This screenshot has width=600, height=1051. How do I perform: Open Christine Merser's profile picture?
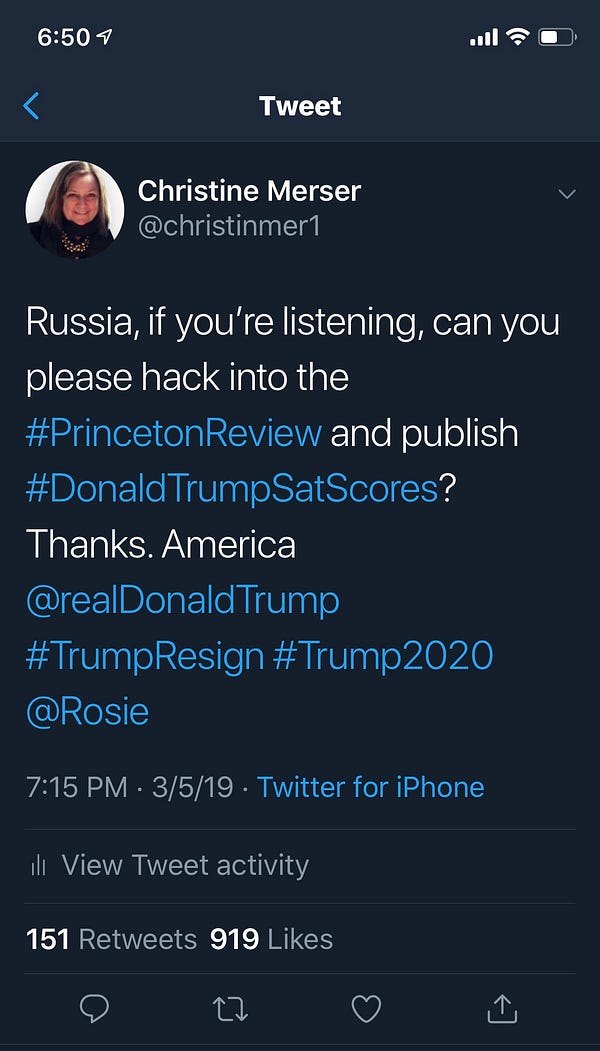[74, 210]
